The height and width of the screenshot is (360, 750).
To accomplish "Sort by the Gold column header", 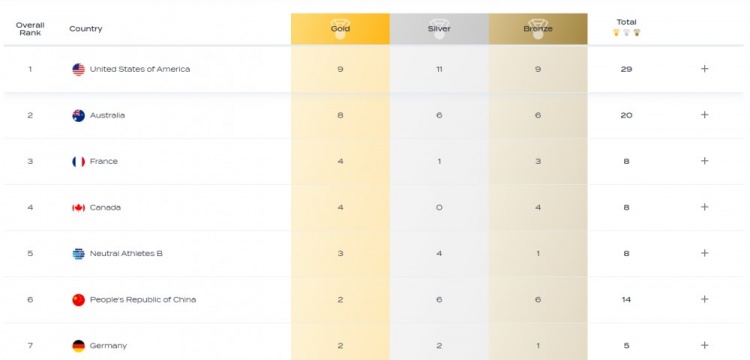I will click(x=340, y=29).
